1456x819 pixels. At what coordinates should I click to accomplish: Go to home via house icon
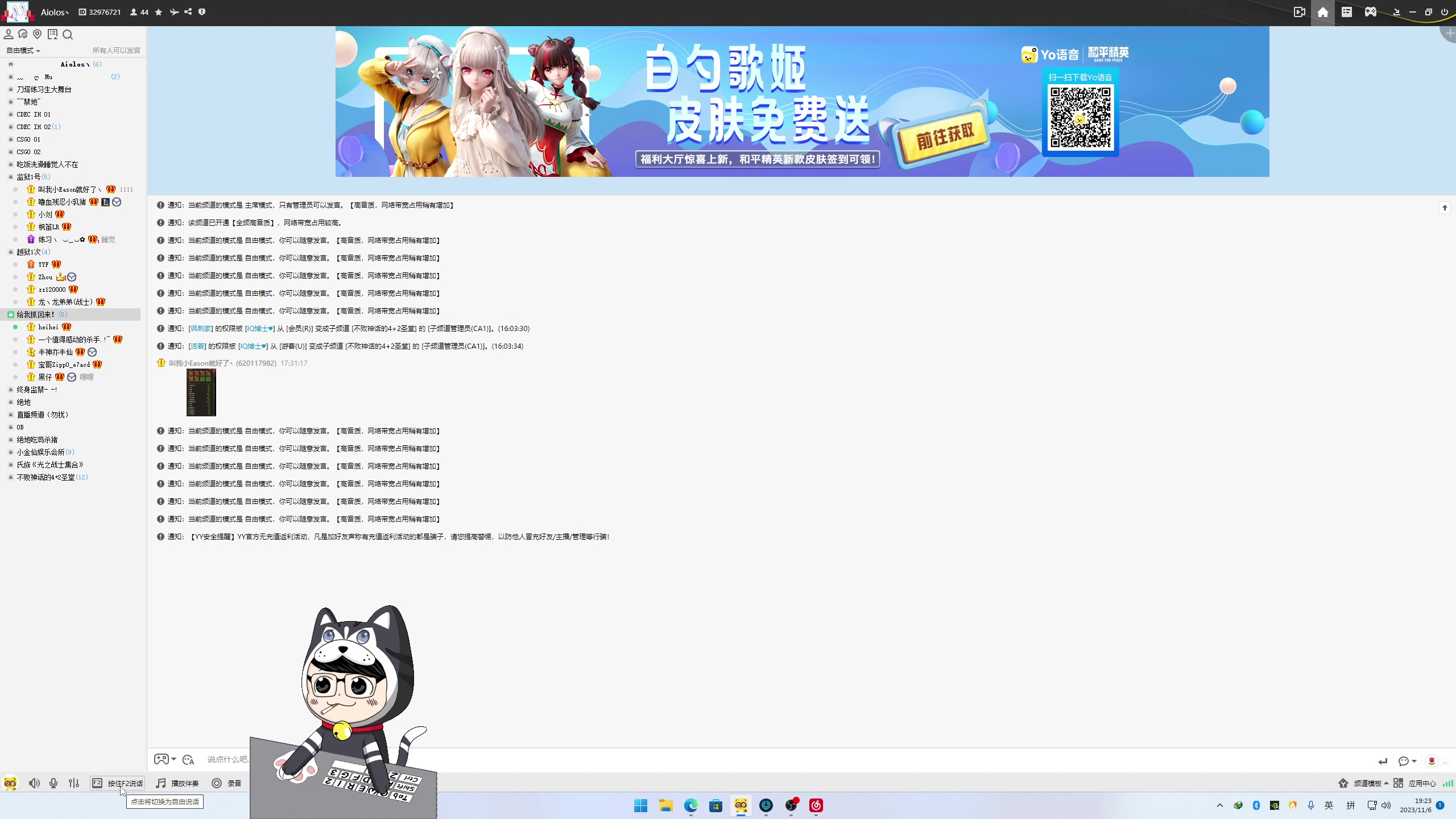[x=1323, y=12]
